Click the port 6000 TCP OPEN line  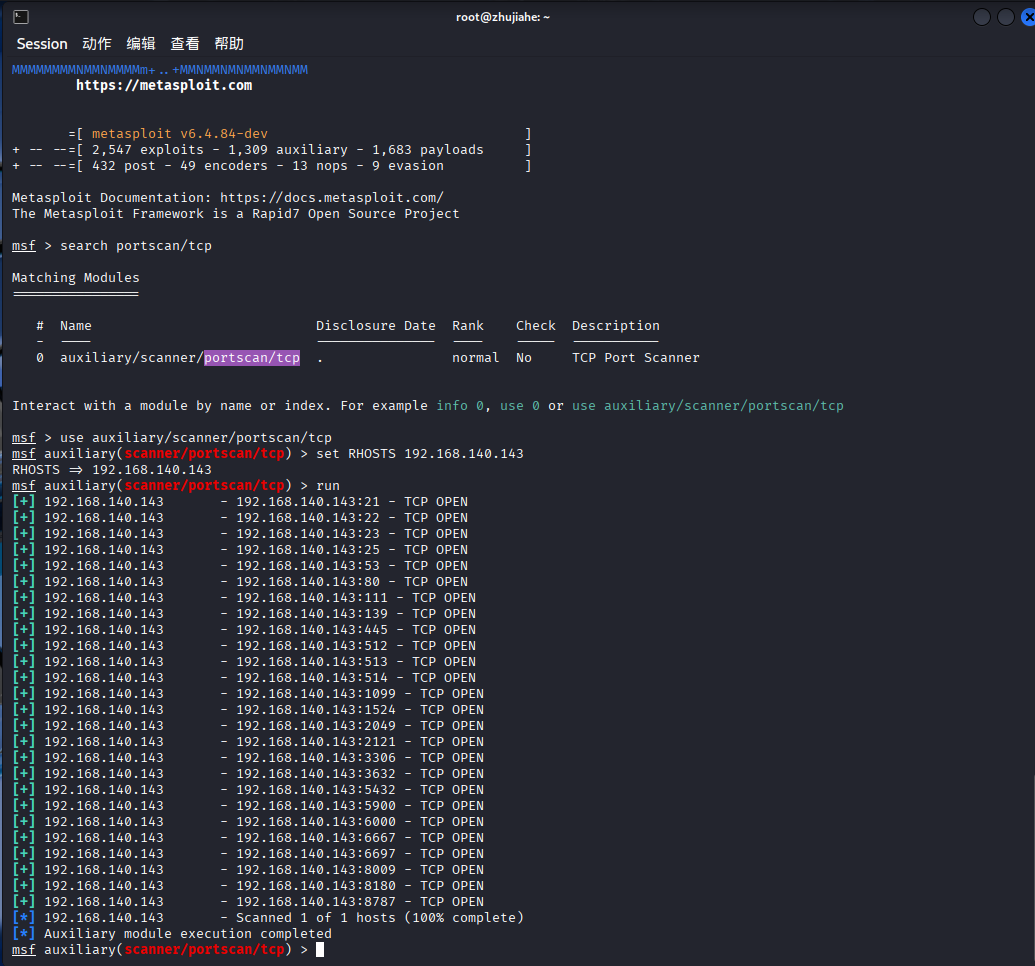248,821
